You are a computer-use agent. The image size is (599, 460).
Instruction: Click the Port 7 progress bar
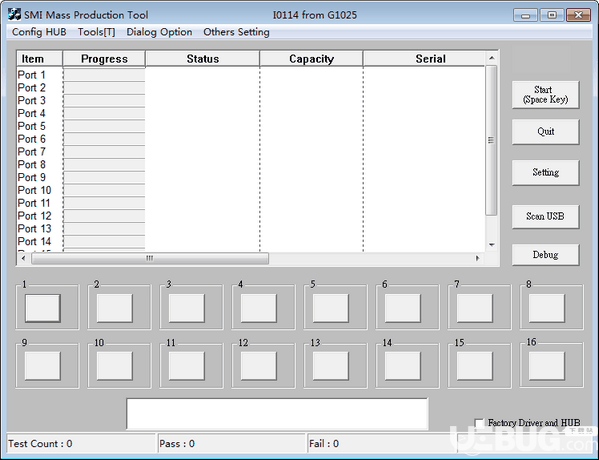tap(104, 152)
